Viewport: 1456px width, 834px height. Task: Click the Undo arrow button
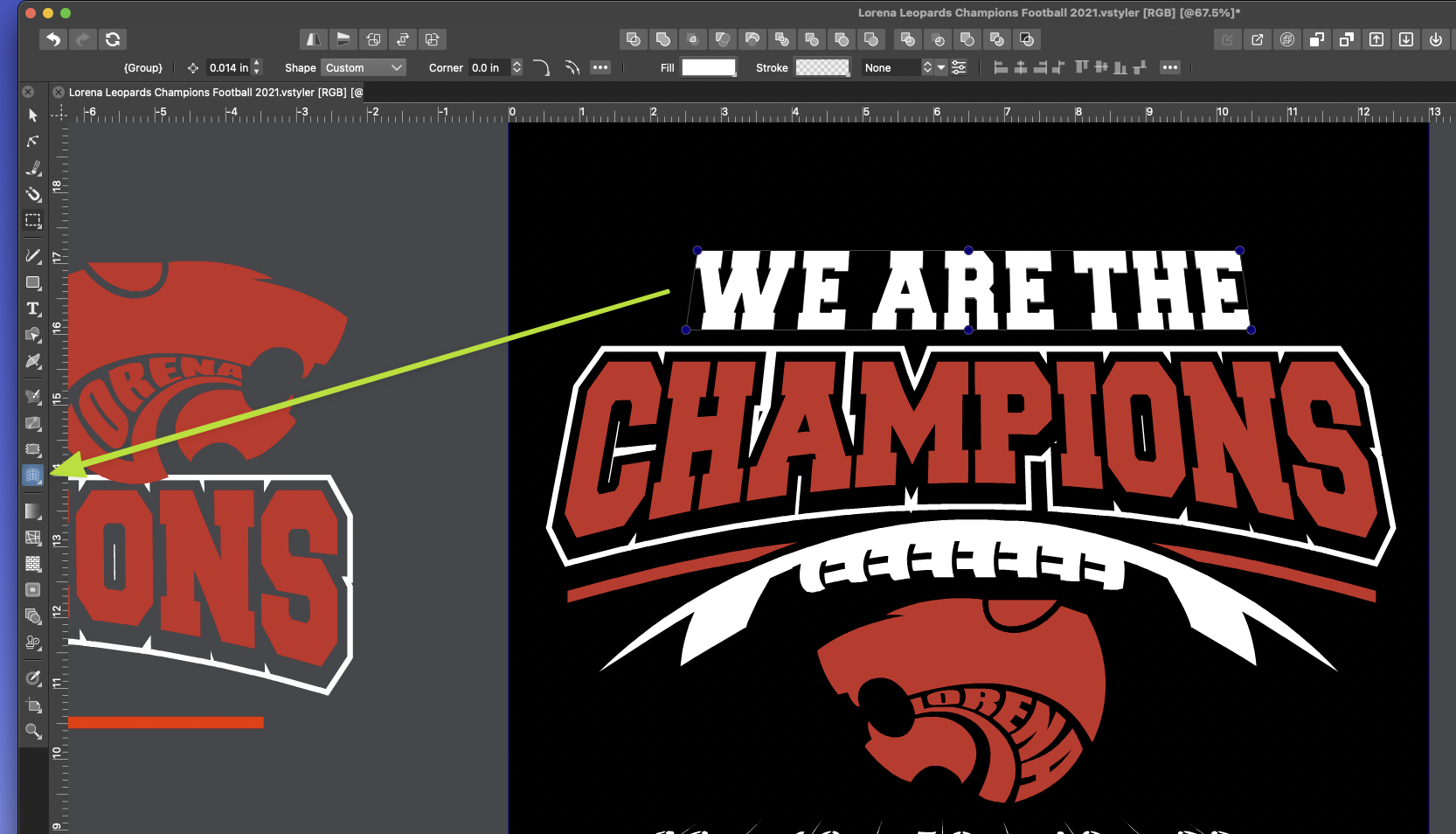53,39
